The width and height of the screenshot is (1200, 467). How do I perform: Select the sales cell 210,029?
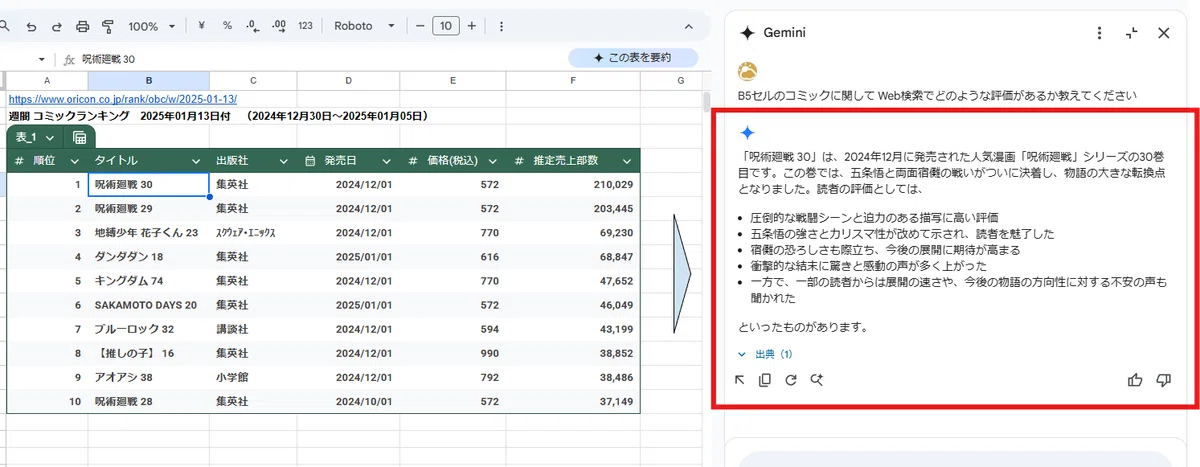(x=573, y=185)
